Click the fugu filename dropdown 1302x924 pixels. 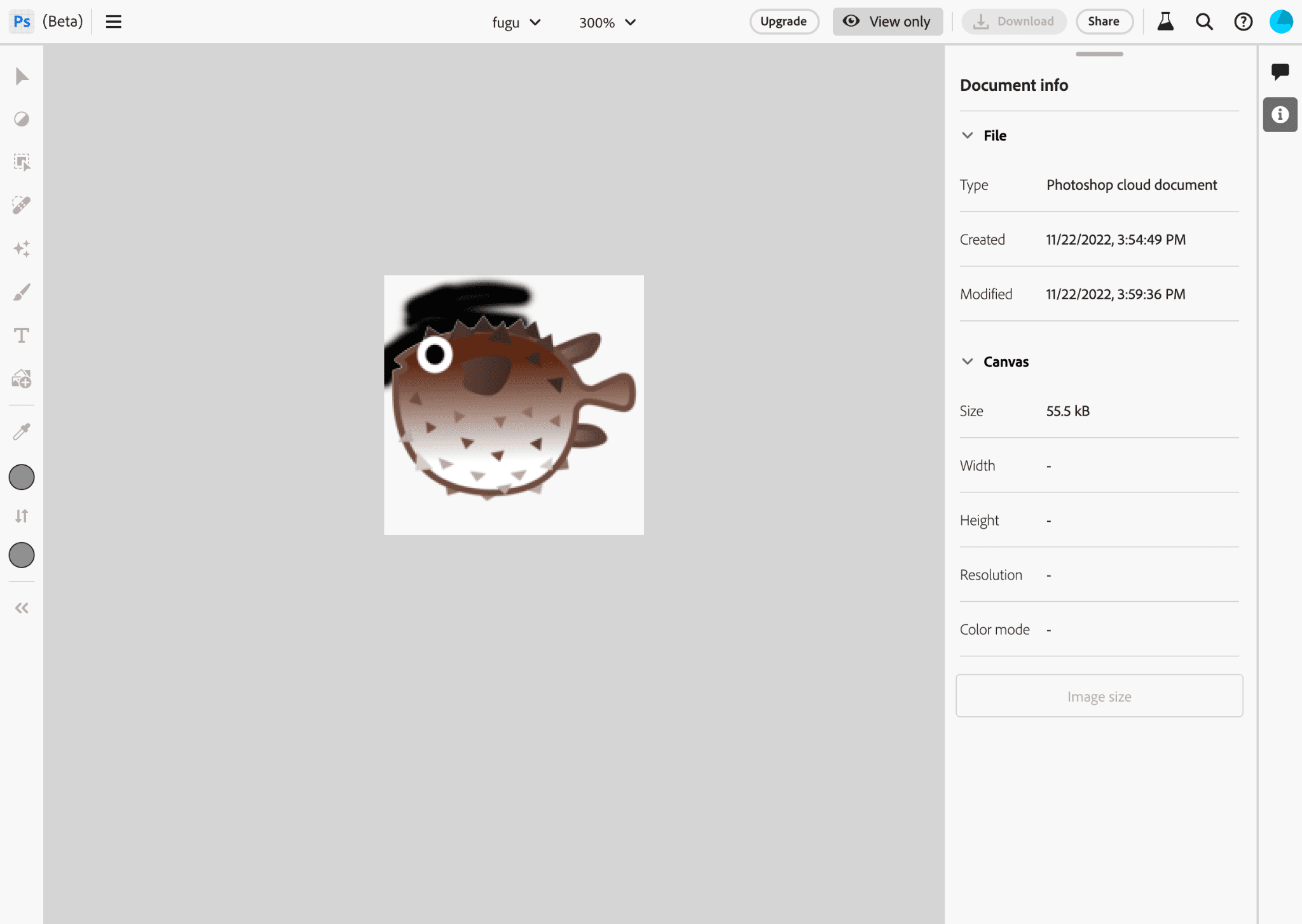click(515, 22)
